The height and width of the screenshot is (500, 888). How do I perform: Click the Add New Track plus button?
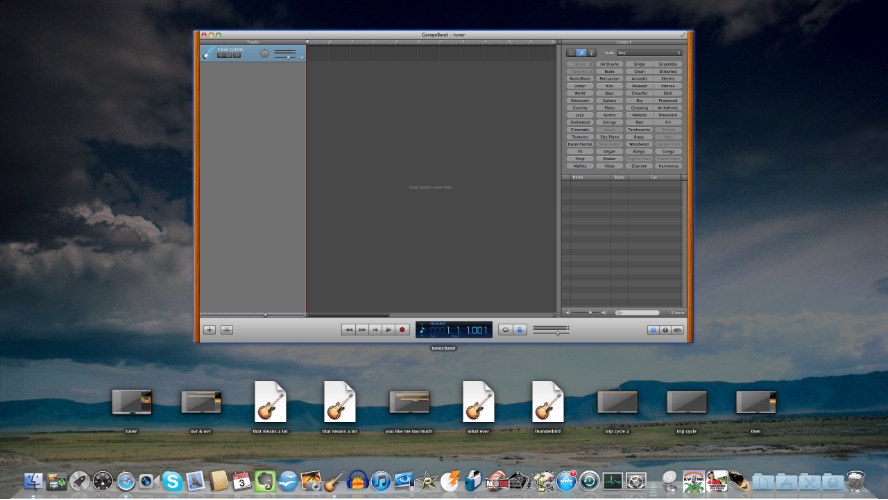click(x=210, y=329)
